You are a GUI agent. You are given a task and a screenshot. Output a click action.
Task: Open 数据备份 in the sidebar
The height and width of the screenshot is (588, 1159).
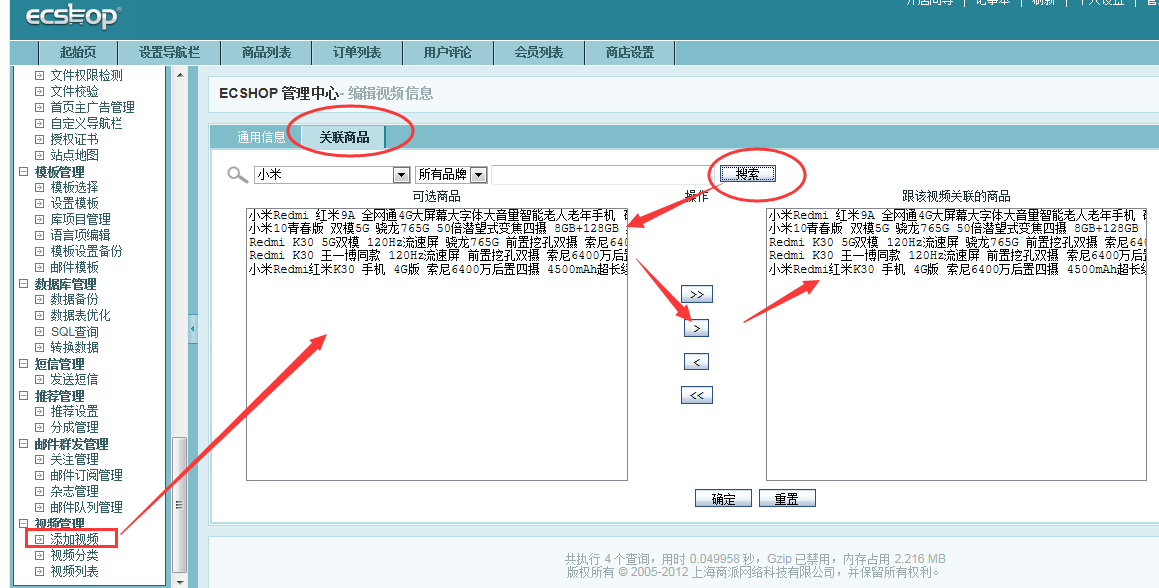(74, 299)
